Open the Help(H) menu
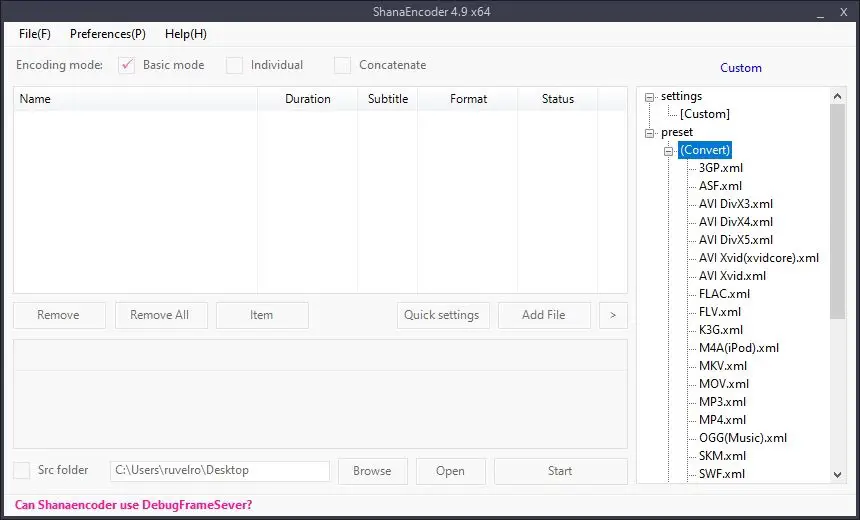860x520 pixels. point(185,34)
